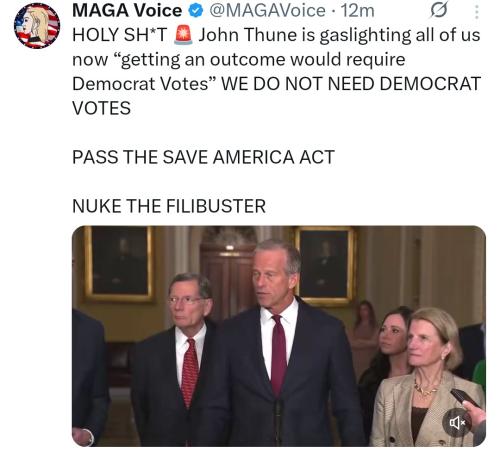500x458 pixels.
Task: Click the @MAGAVoice handle
Action: (267, 11)
